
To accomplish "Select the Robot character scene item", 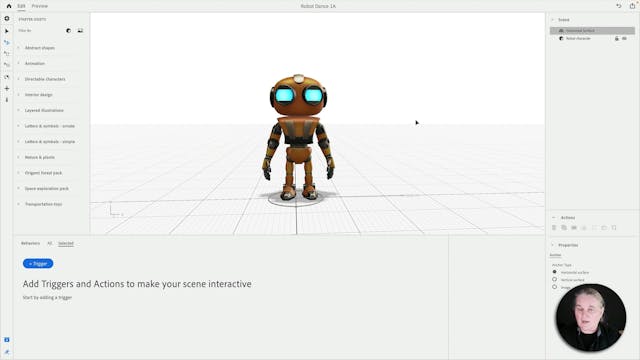I will [x=578, y=38].
